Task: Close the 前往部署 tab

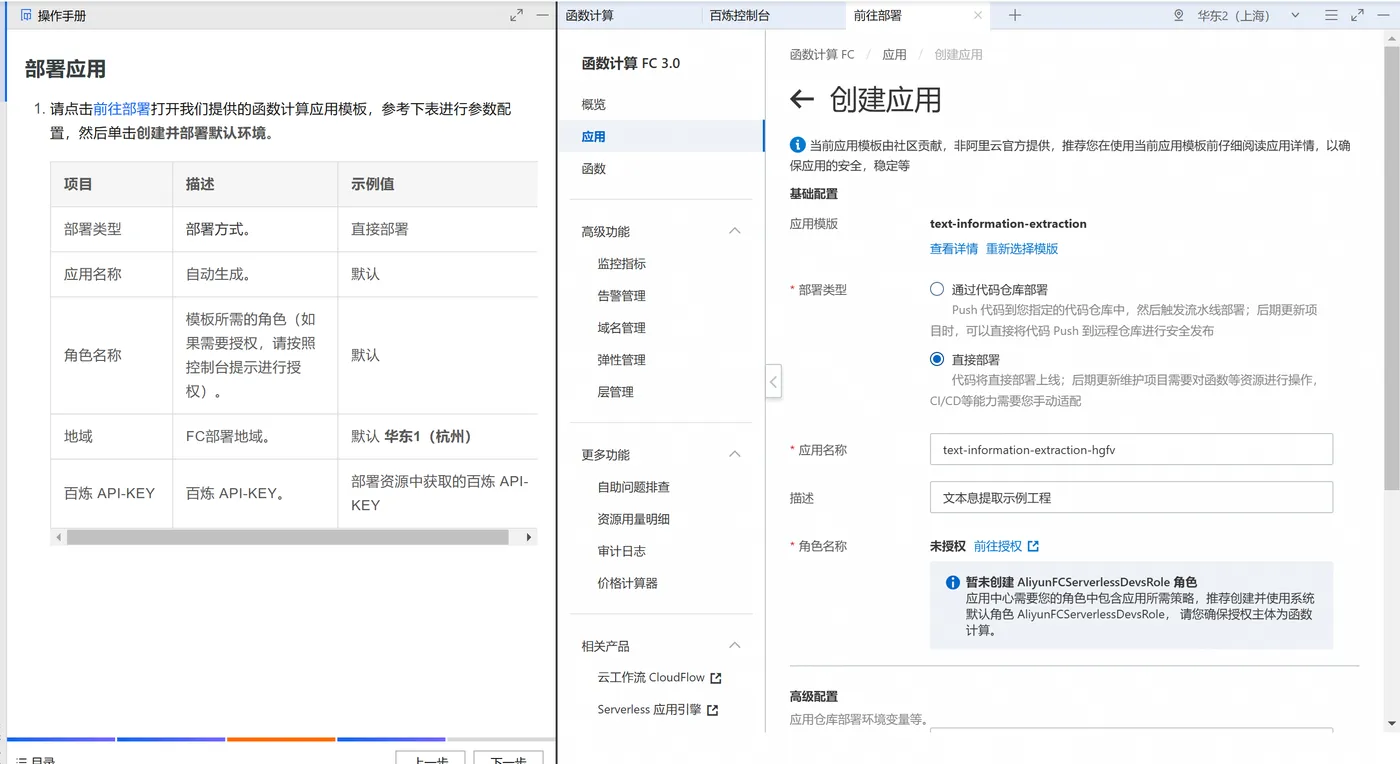Action: (x=977, y=15)
